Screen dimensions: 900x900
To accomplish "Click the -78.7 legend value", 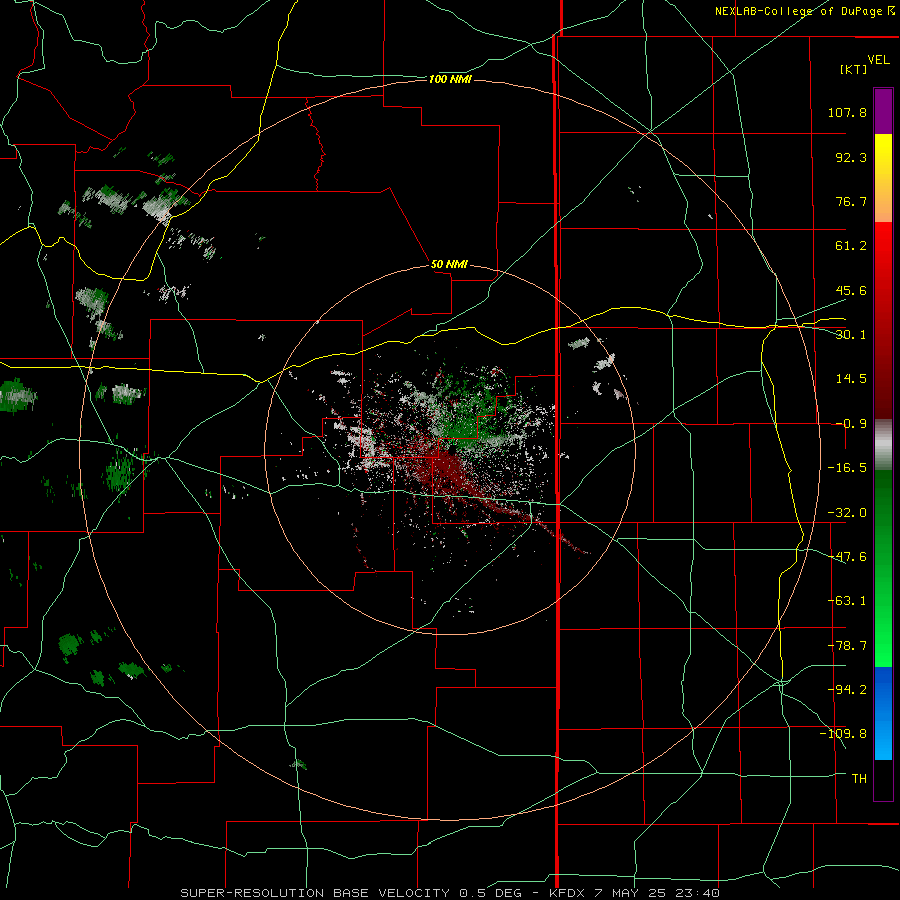I will (847, 646).
